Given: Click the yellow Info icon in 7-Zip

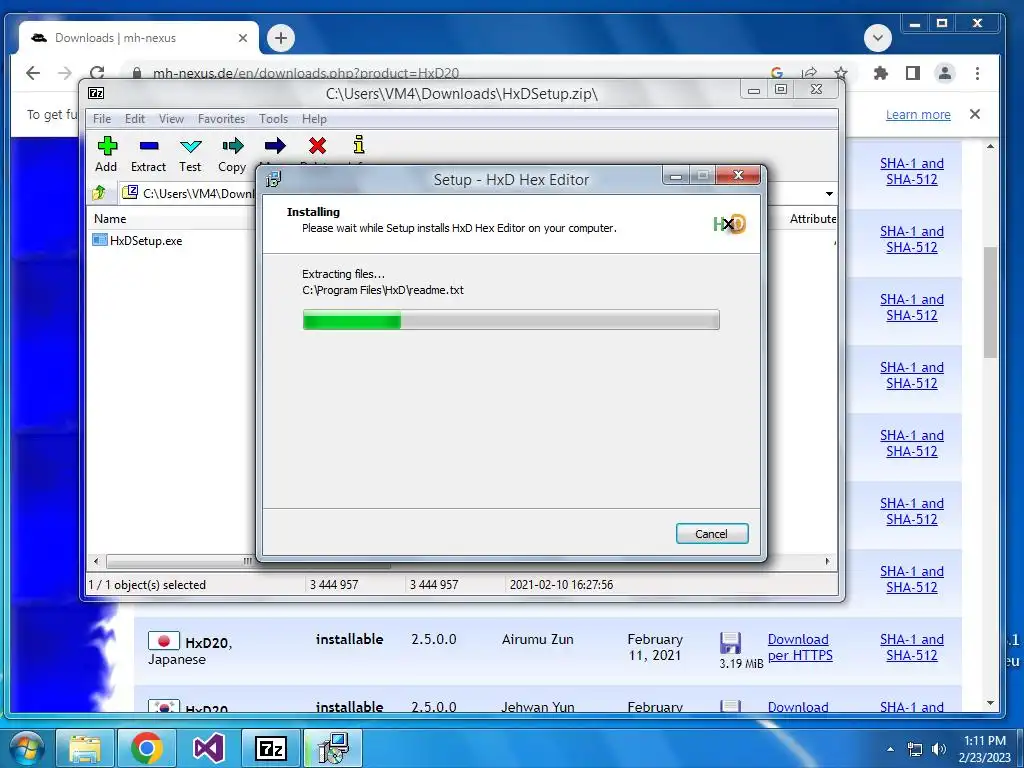Looking at the screenshot, I should [359, 144].
